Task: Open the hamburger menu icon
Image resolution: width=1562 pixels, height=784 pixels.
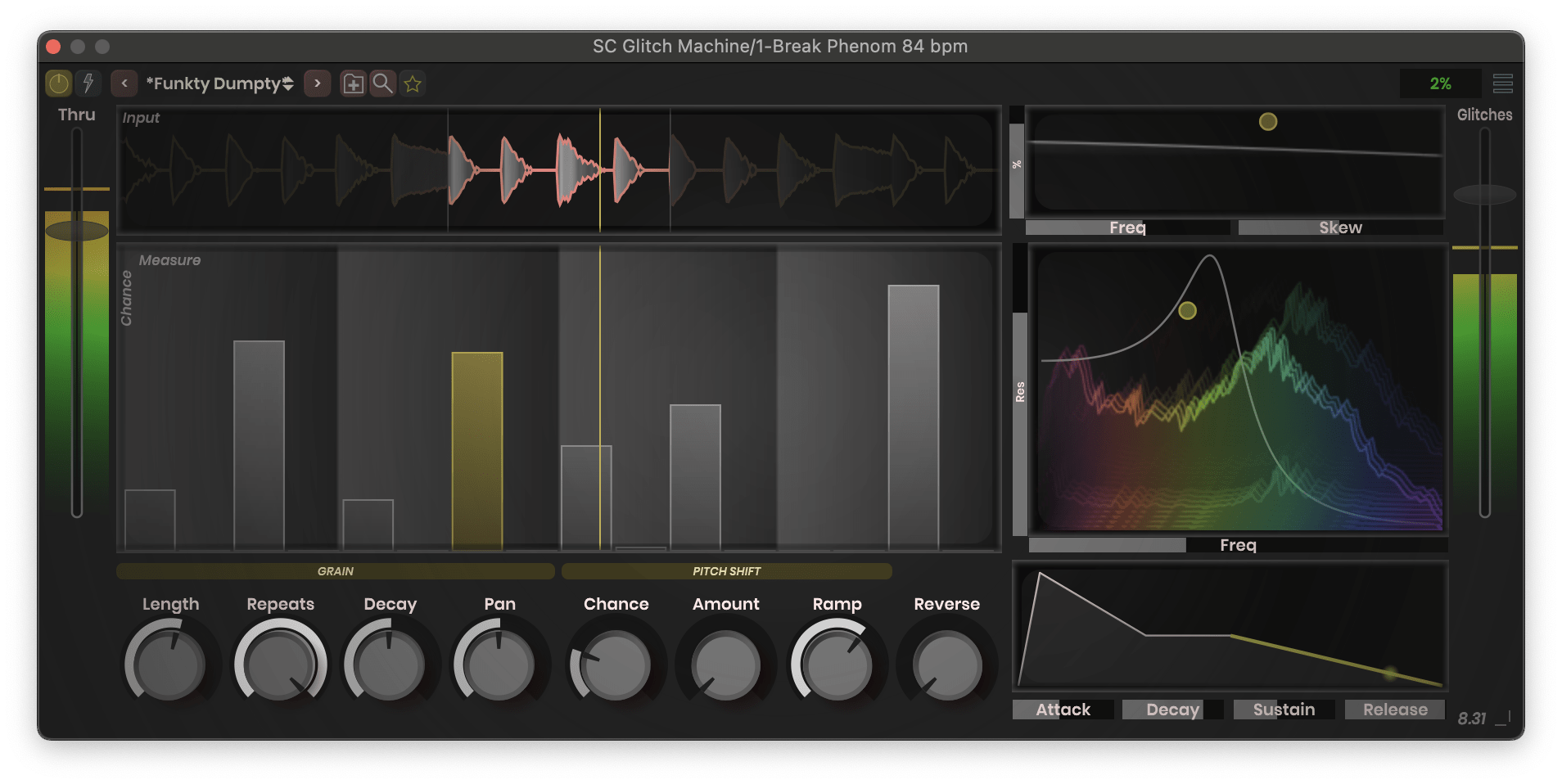Action: click(x=1502, y=83)
